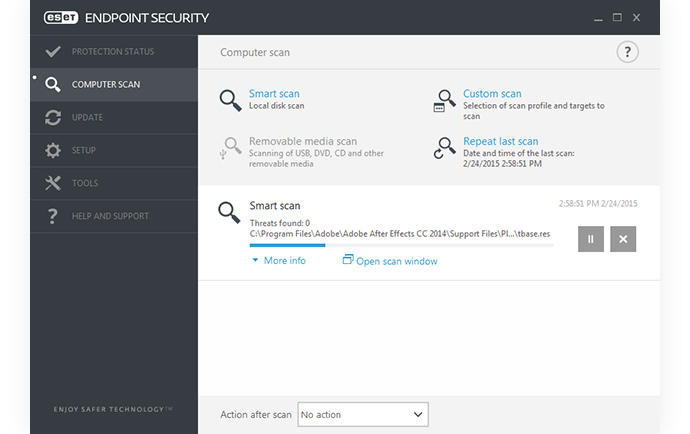
Task: Click the Scanning of USB, DVD description
Action: click(316, 158)
